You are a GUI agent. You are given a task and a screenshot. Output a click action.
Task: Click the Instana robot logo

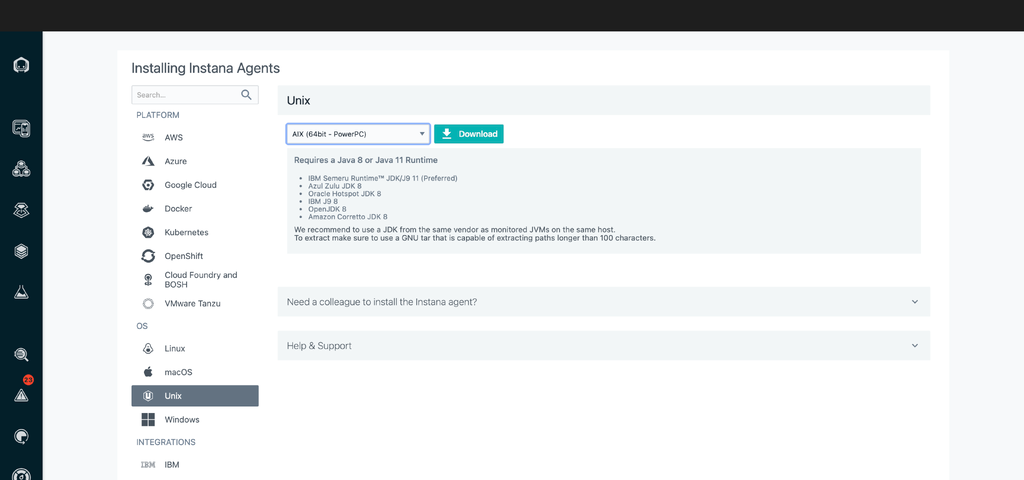tap(21, 65)
